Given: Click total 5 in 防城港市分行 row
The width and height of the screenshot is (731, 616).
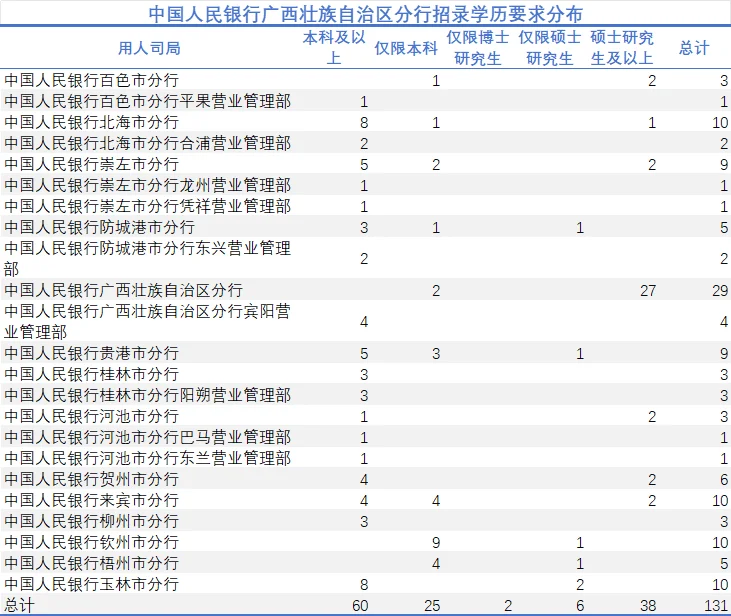Looking at the screenshot, I should (724, 228).
